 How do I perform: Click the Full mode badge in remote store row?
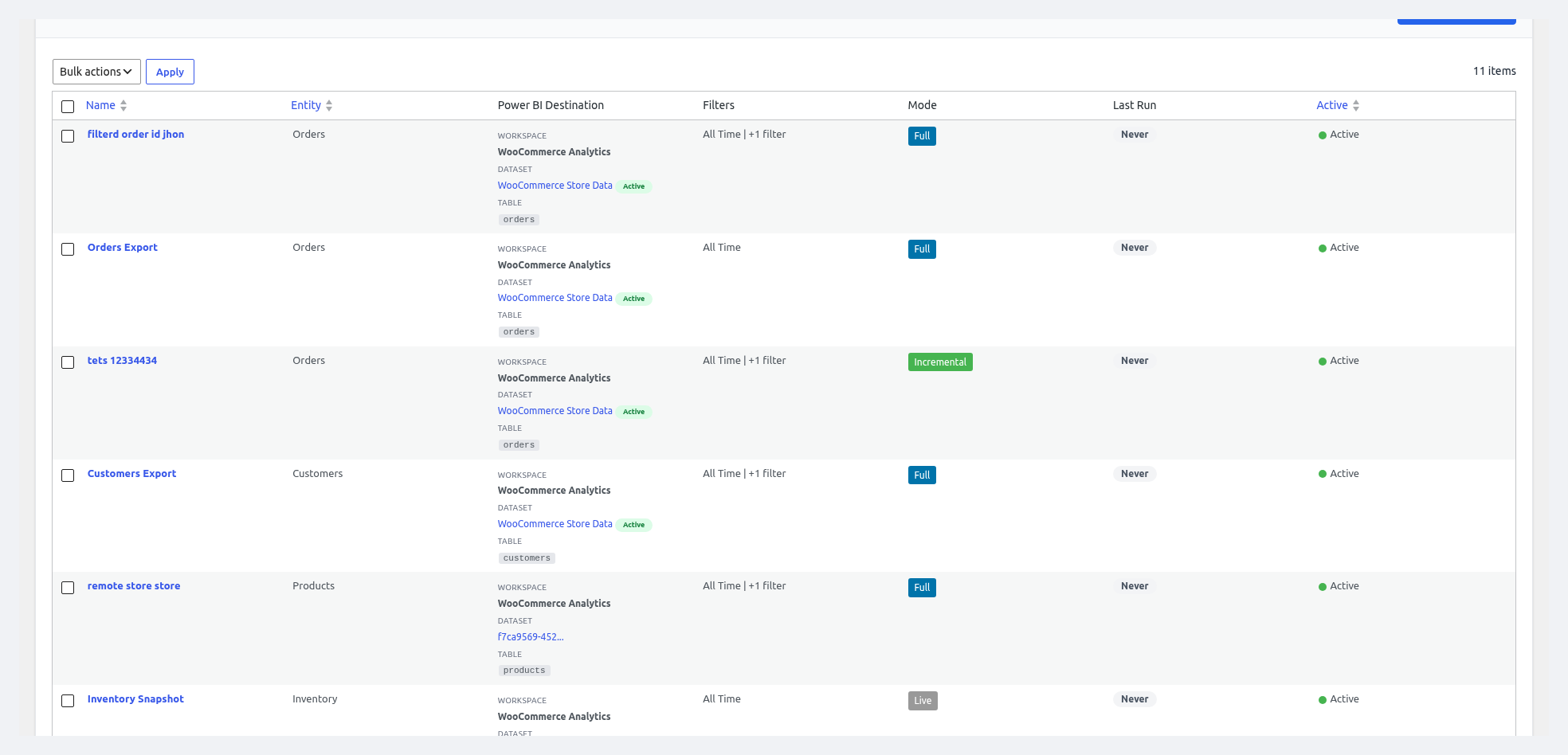click(x=922, y=588)
